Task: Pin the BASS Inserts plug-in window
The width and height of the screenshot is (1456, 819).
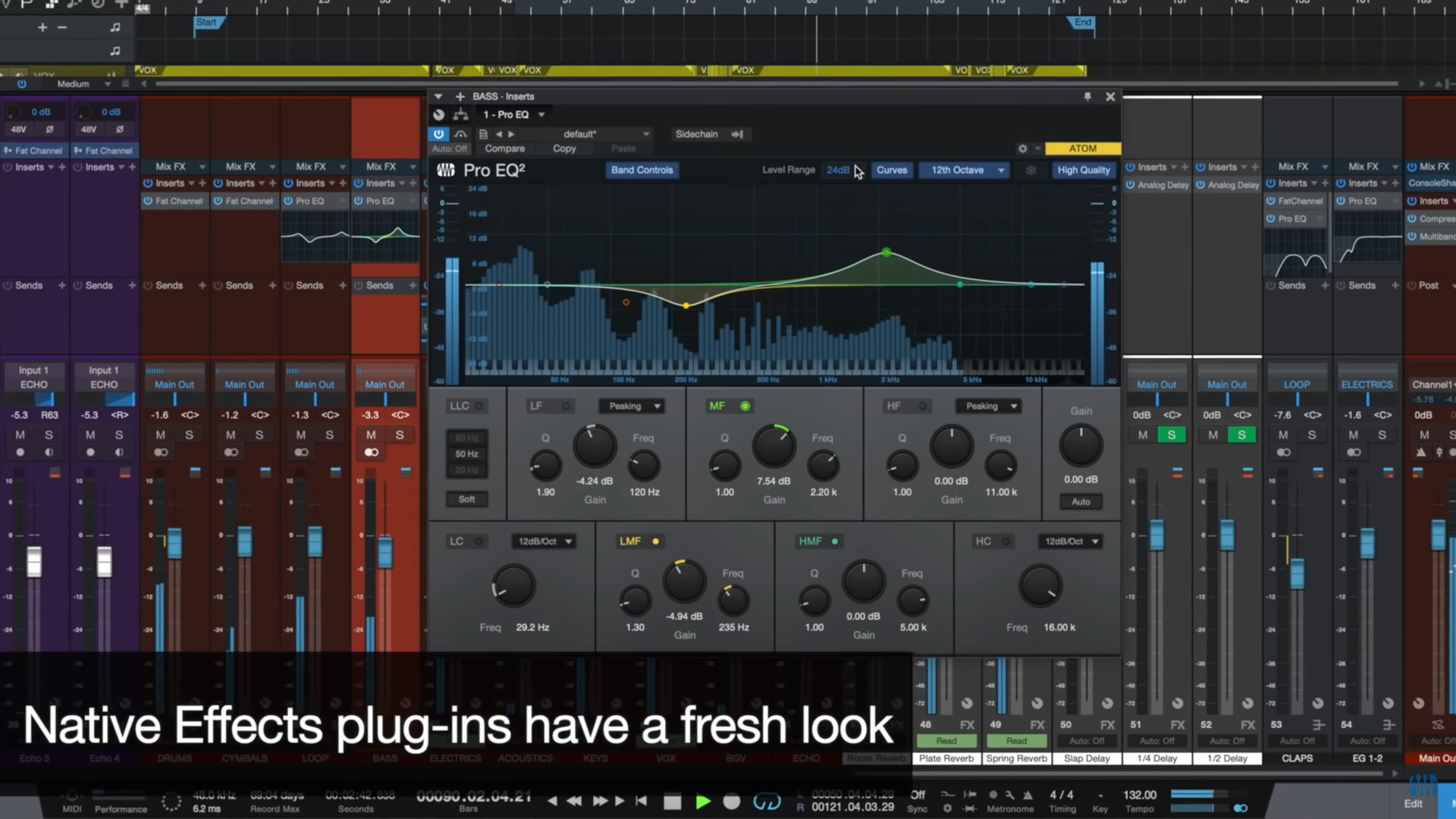Action: click(x=1087, y=96)
